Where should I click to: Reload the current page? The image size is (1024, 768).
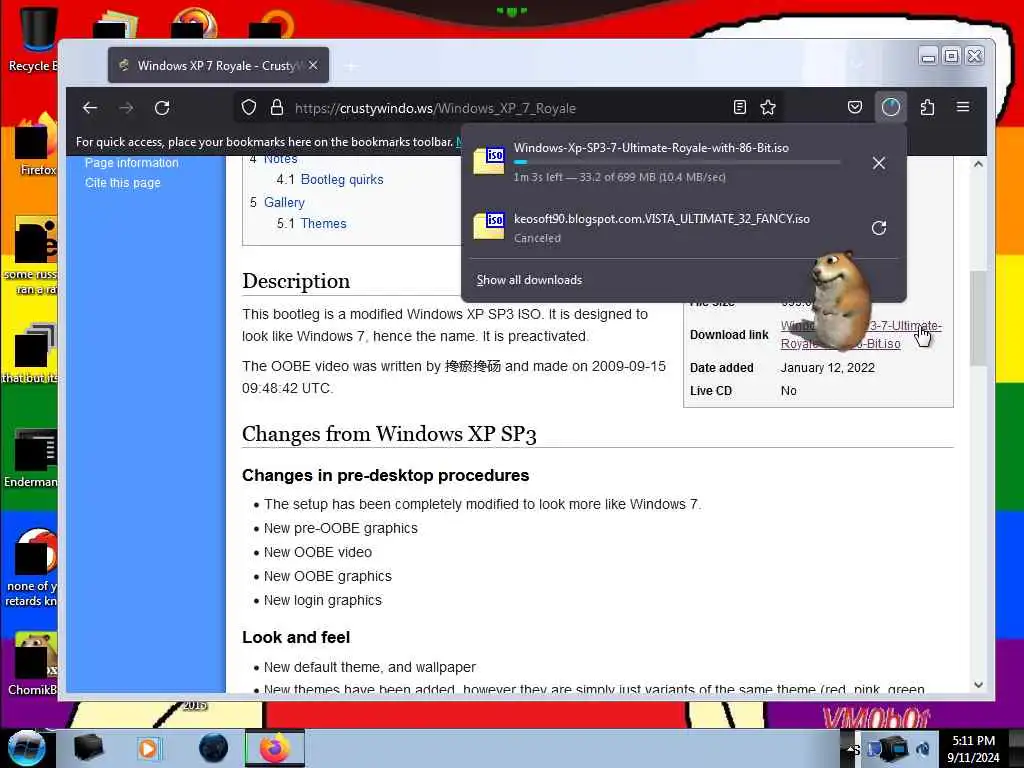click(163, 108)
